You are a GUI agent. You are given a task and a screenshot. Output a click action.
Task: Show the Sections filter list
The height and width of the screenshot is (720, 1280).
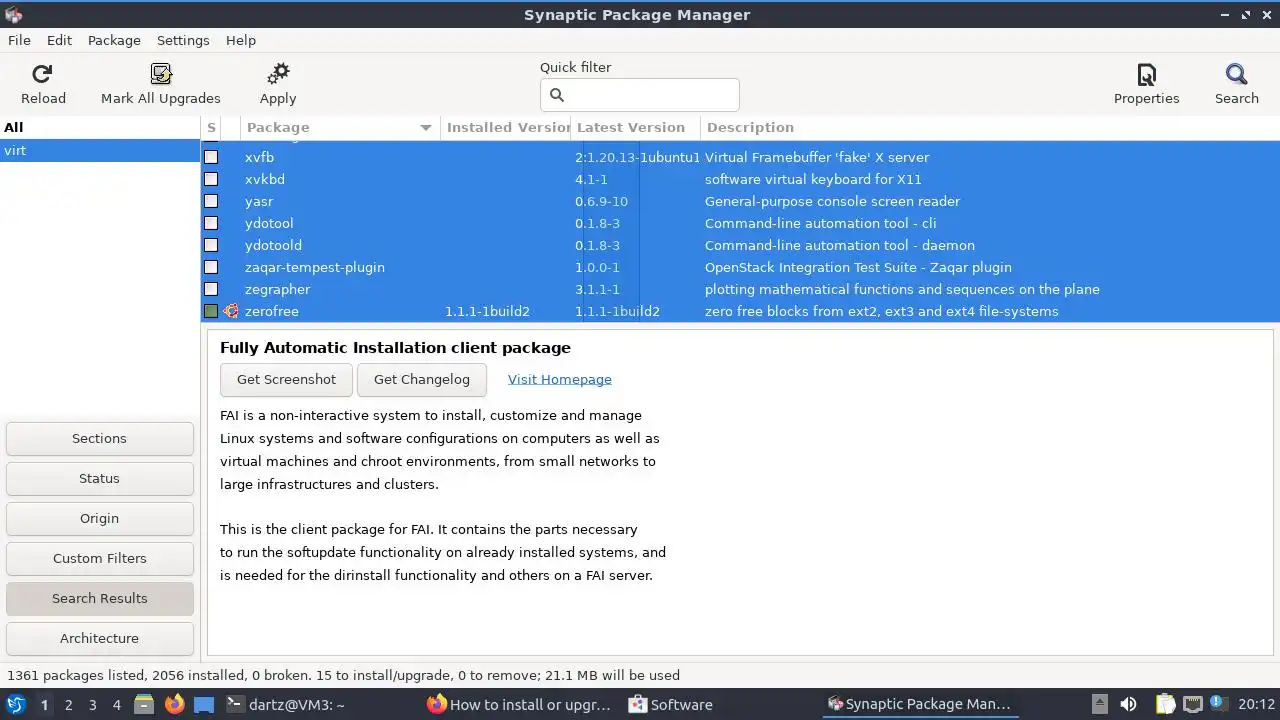click(99, 438)
